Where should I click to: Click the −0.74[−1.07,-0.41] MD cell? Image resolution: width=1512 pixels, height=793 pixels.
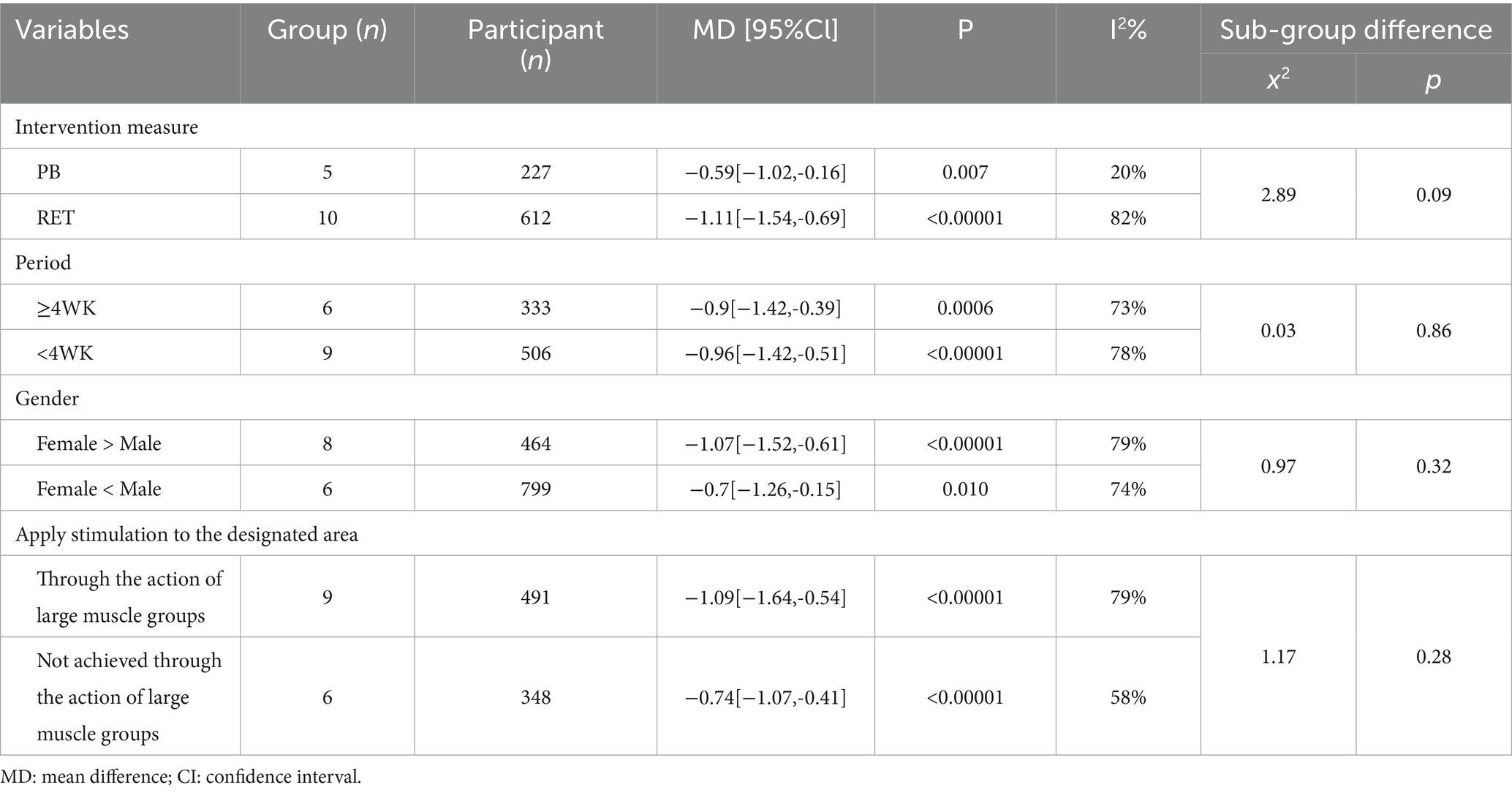click(x=766, y=697)
